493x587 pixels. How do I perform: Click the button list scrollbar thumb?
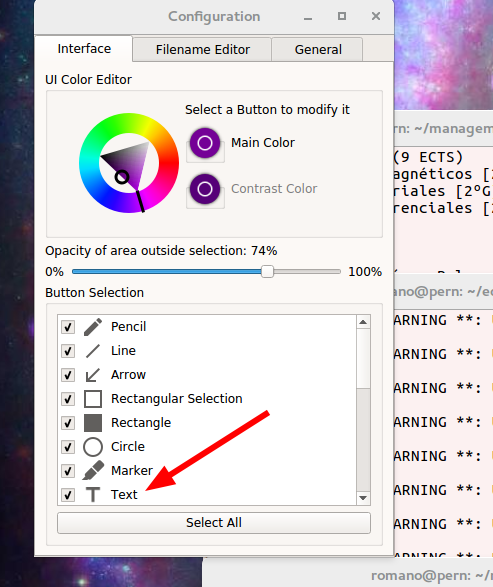pos(363,358)
